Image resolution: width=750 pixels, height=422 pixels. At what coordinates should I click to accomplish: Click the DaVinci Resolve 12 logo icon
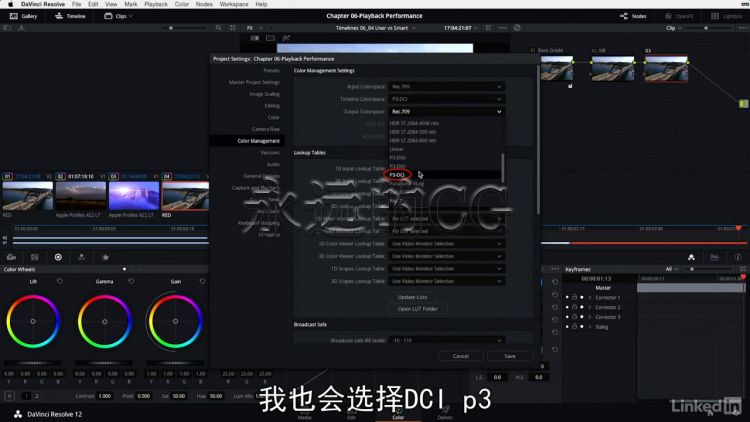tap(18, 414)
